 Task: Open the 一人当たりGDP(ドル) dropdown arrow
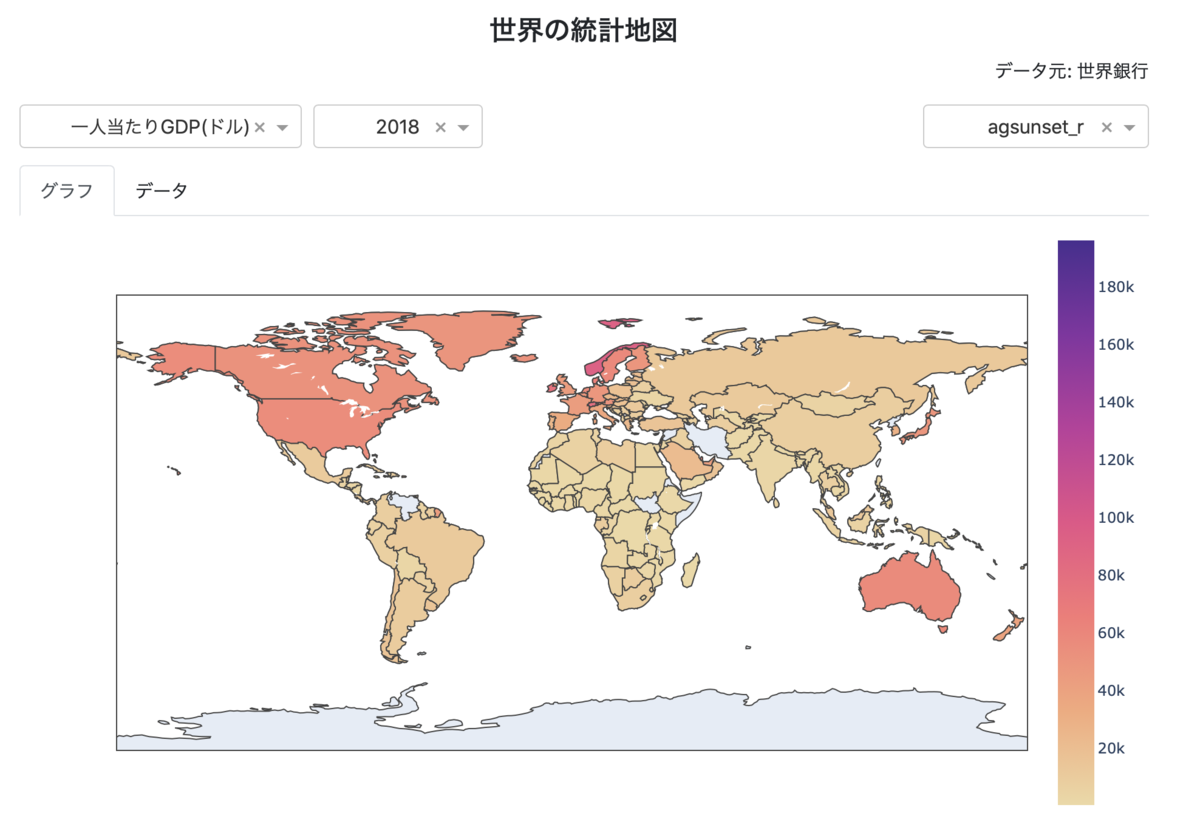[282, 128]
